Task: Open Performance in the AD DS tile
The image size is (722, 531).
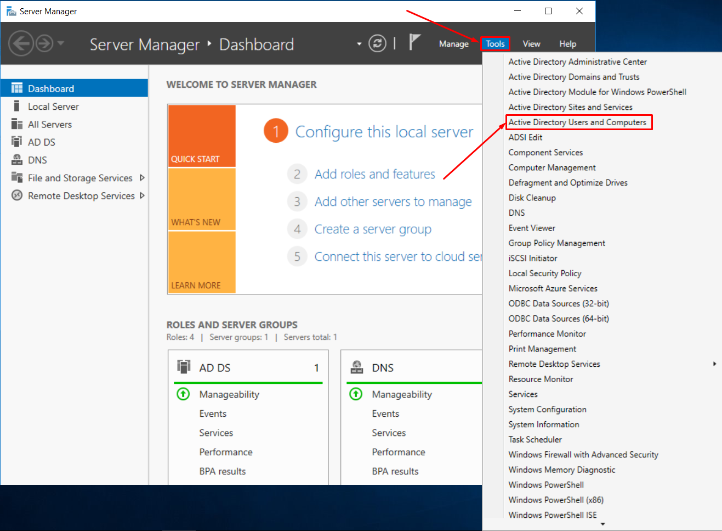Action: coord(226,452)
